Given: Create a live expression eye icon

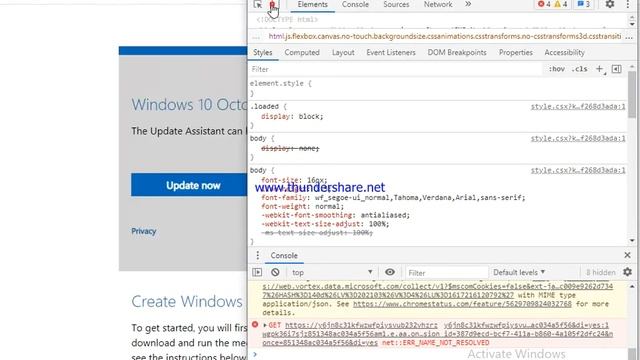Looking at the screenshot, I should 390,272.
